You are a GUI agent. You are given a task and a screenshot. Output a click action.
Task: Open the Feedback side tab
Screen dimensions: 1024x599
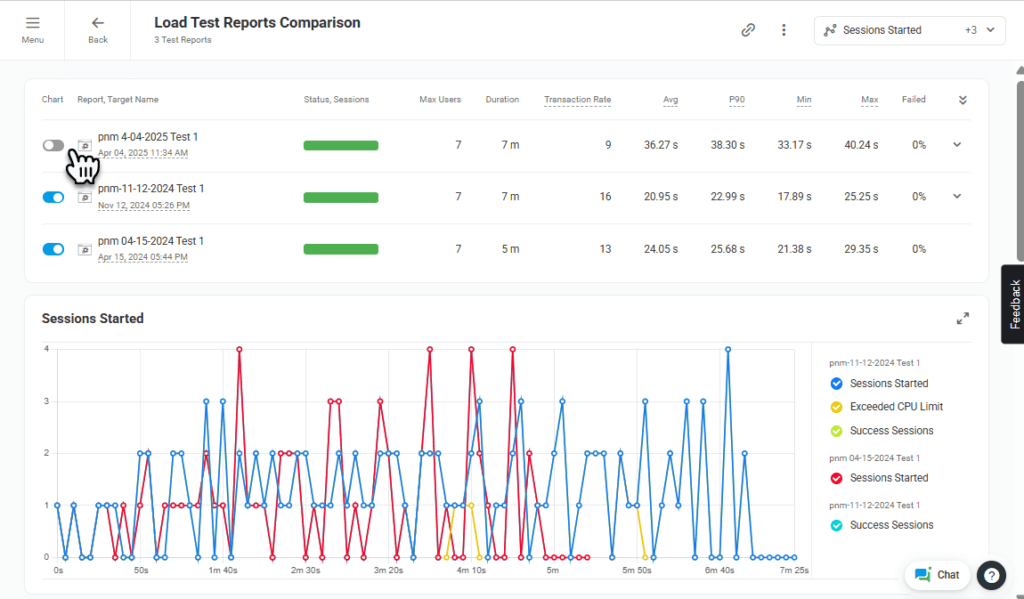tap(1013, 304)
